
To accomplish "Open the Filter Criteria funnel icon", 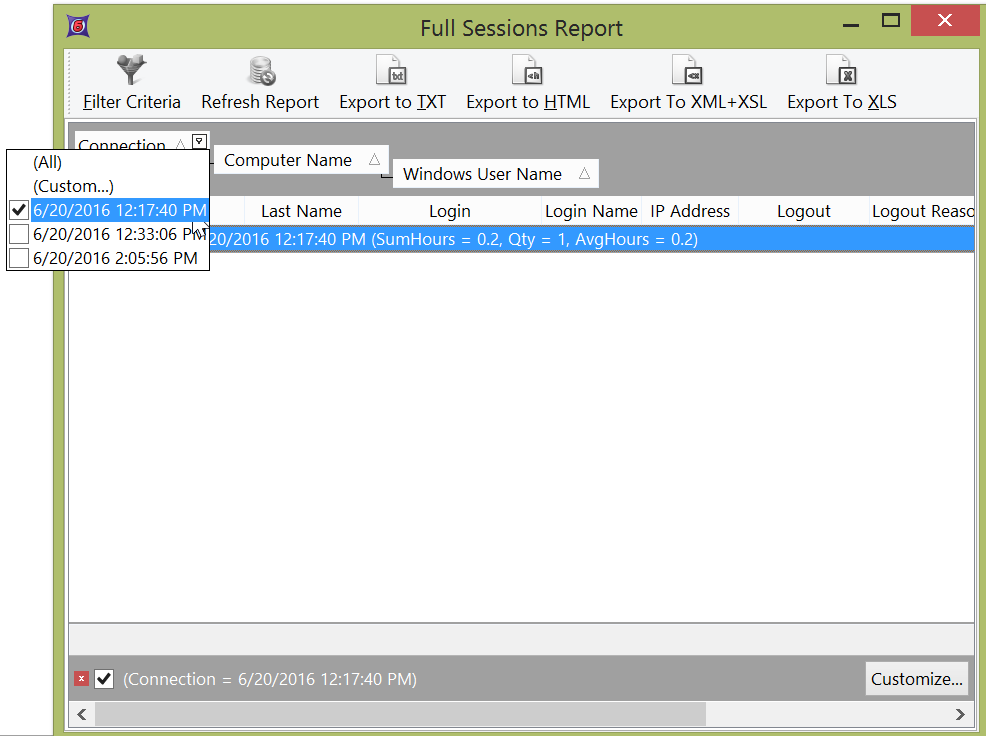I will point(131,71).
